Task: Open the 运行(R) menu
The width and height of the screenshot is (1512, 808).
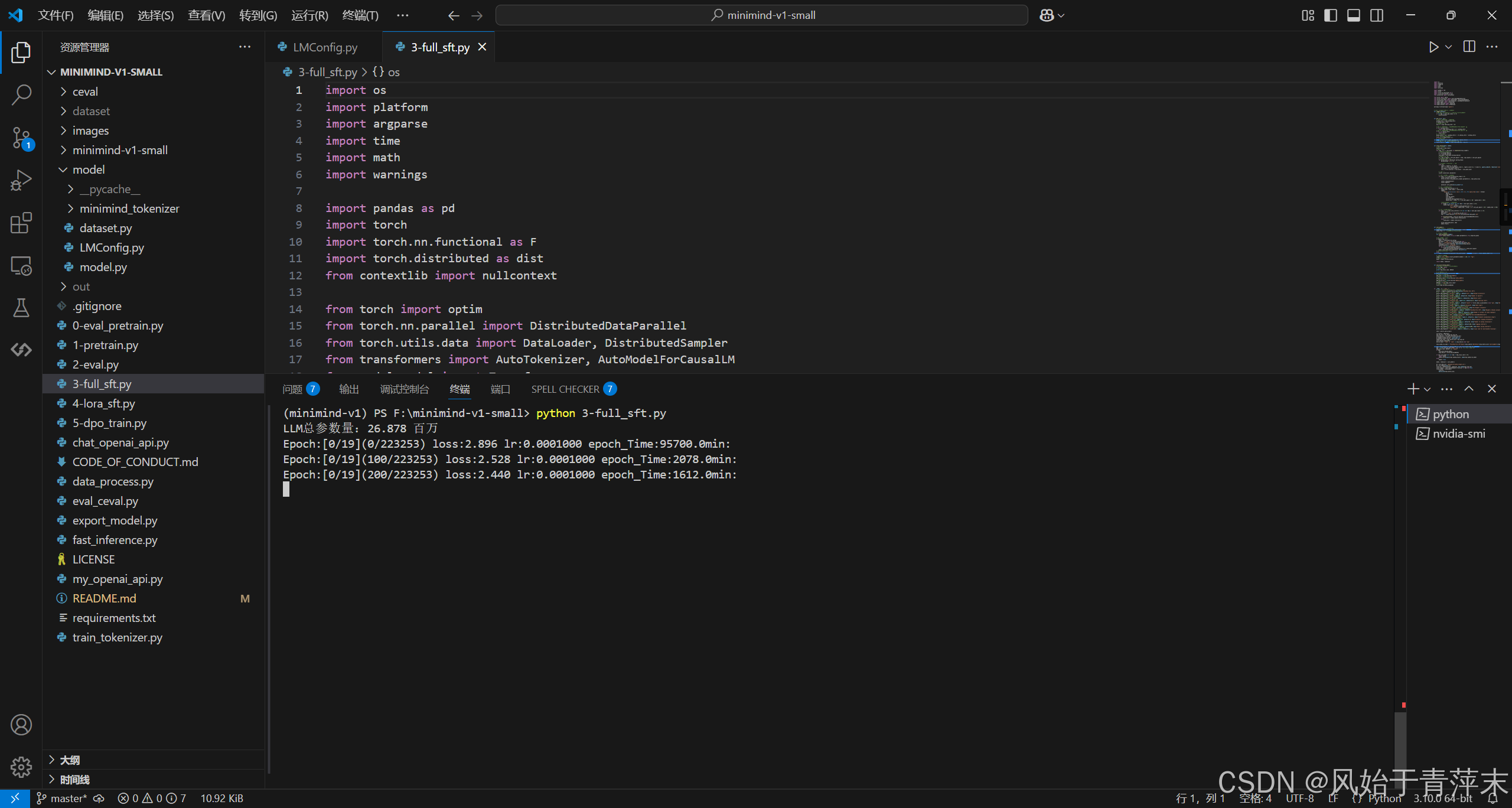Action: [309, 15]
